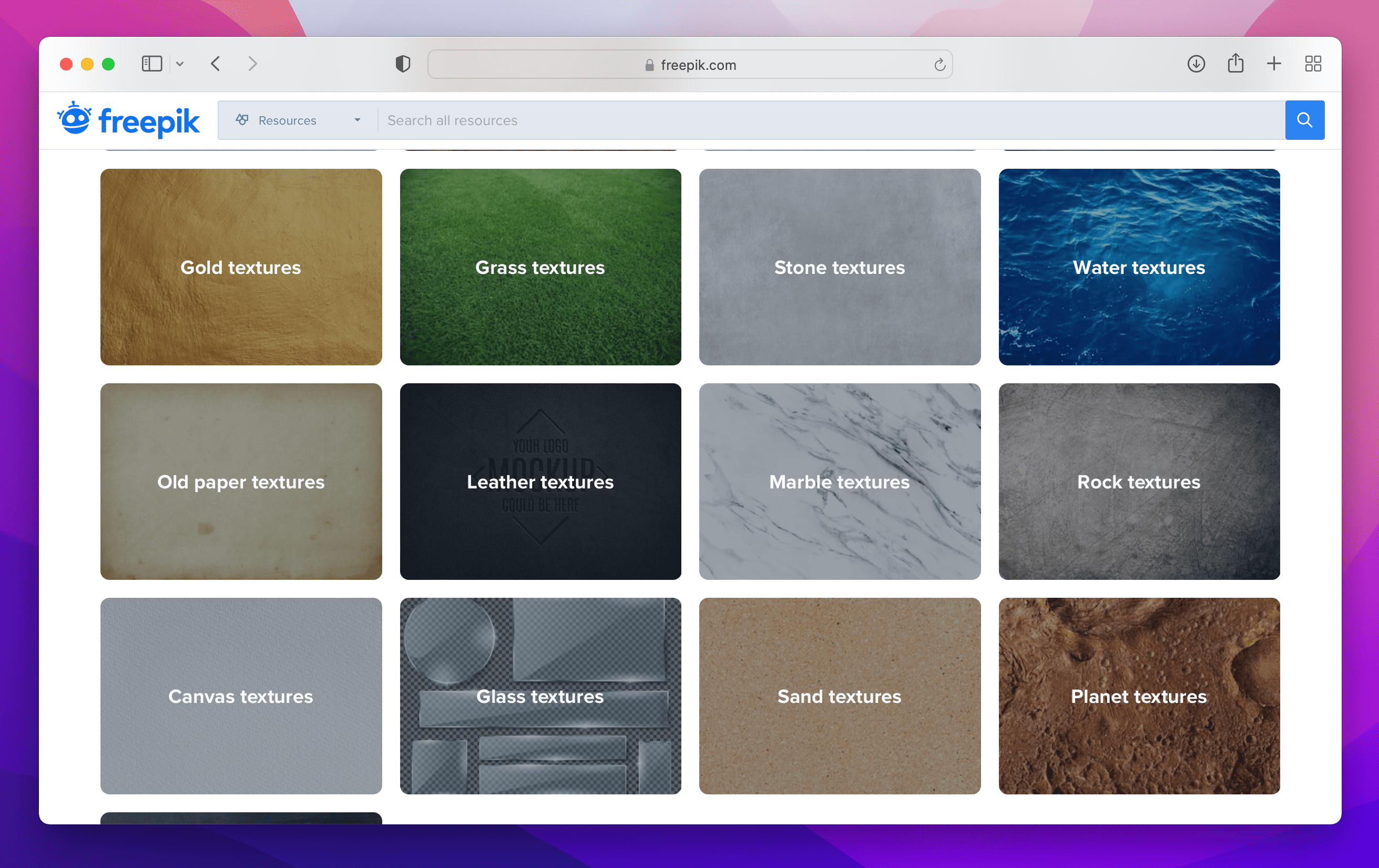Click the page refresh icon in address bar
The height and width of the screenshot is (868, 1379).
[938, 65]
